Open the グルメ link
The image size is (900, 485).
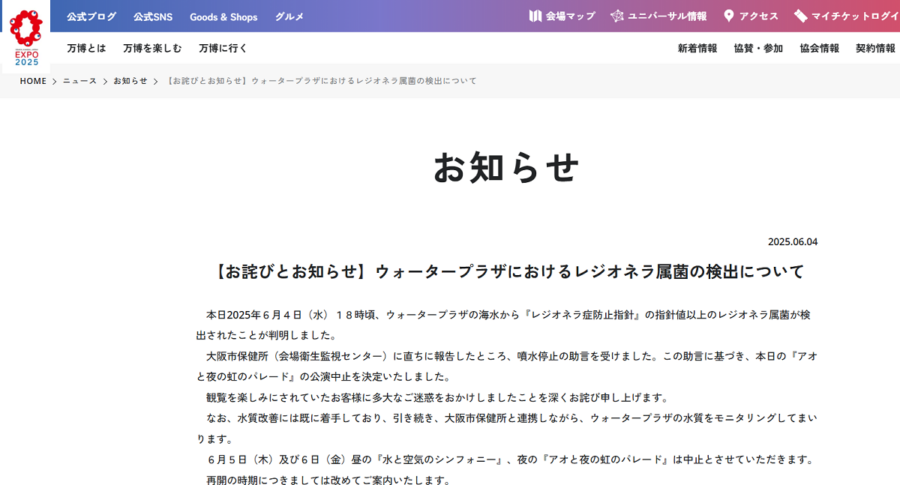tap(289, 17)
